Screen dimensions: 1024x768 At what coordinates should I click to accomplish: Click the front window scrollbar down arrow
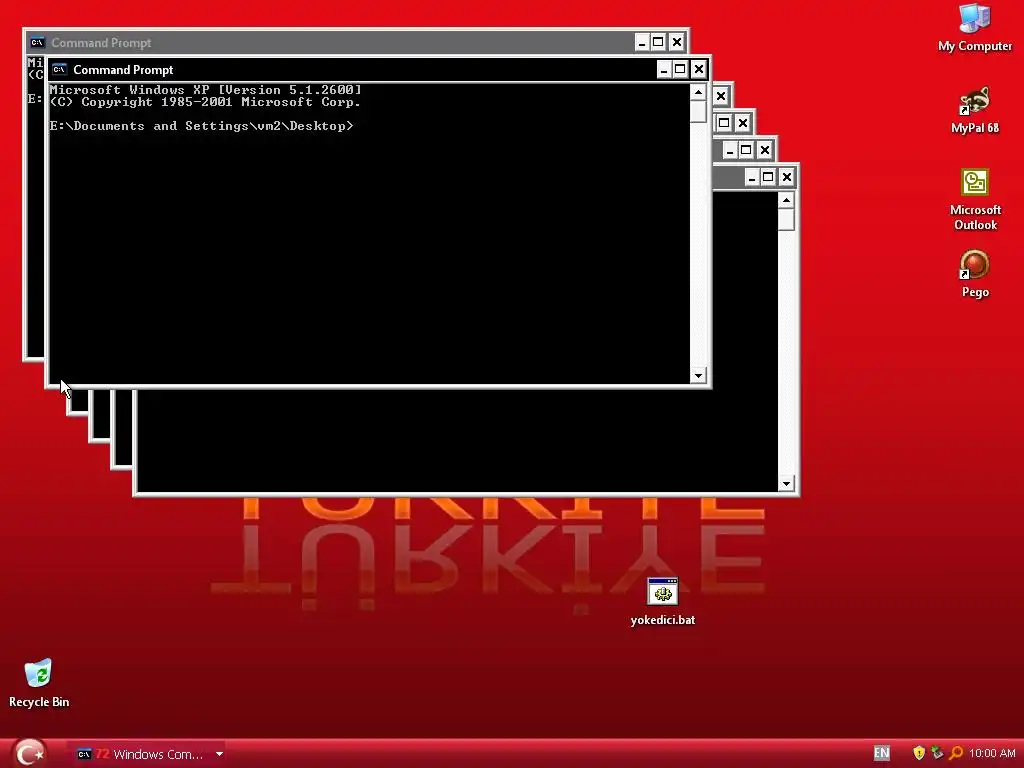[698, 375]
